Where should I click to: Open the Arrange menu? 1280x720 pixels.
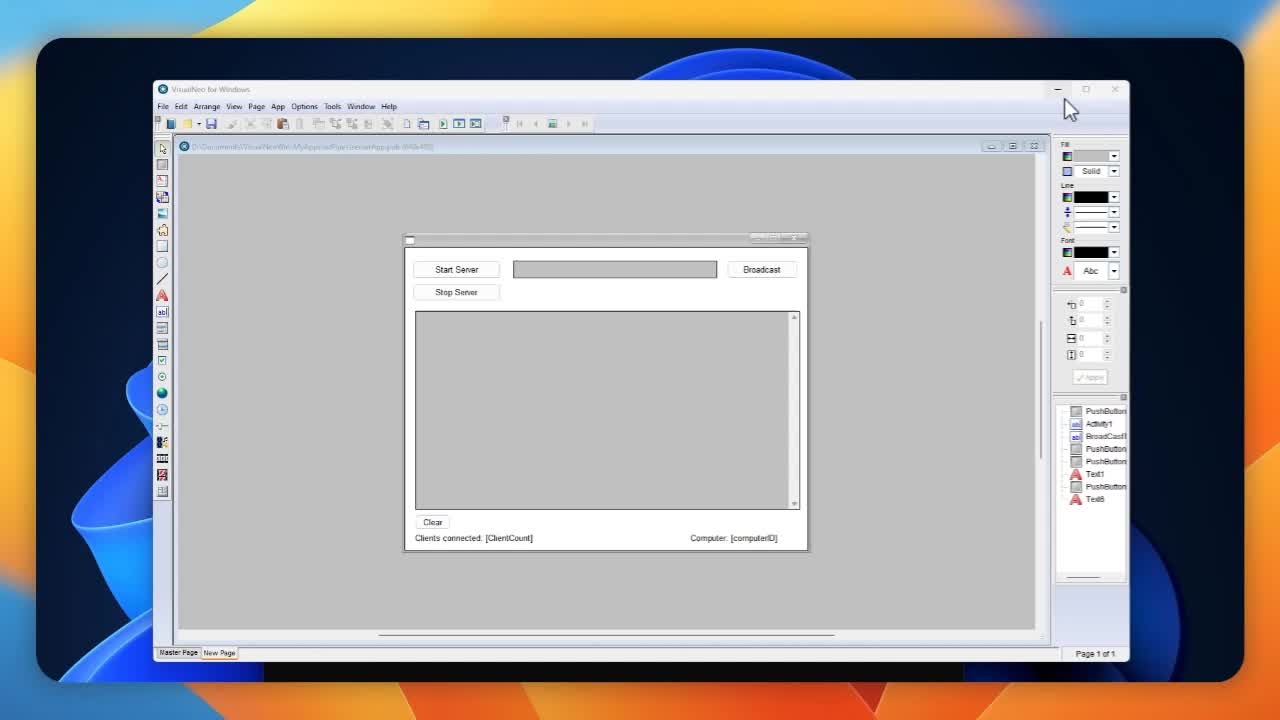[207, 107]
